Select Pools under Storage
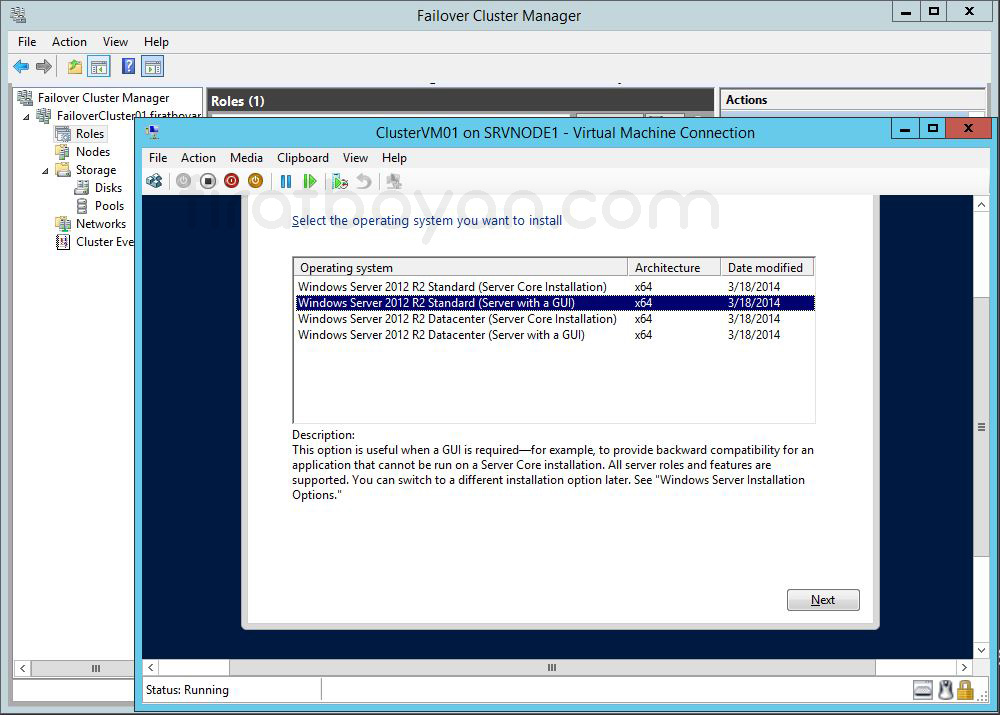Screen dimensions: 1000x715 point(109,205)
